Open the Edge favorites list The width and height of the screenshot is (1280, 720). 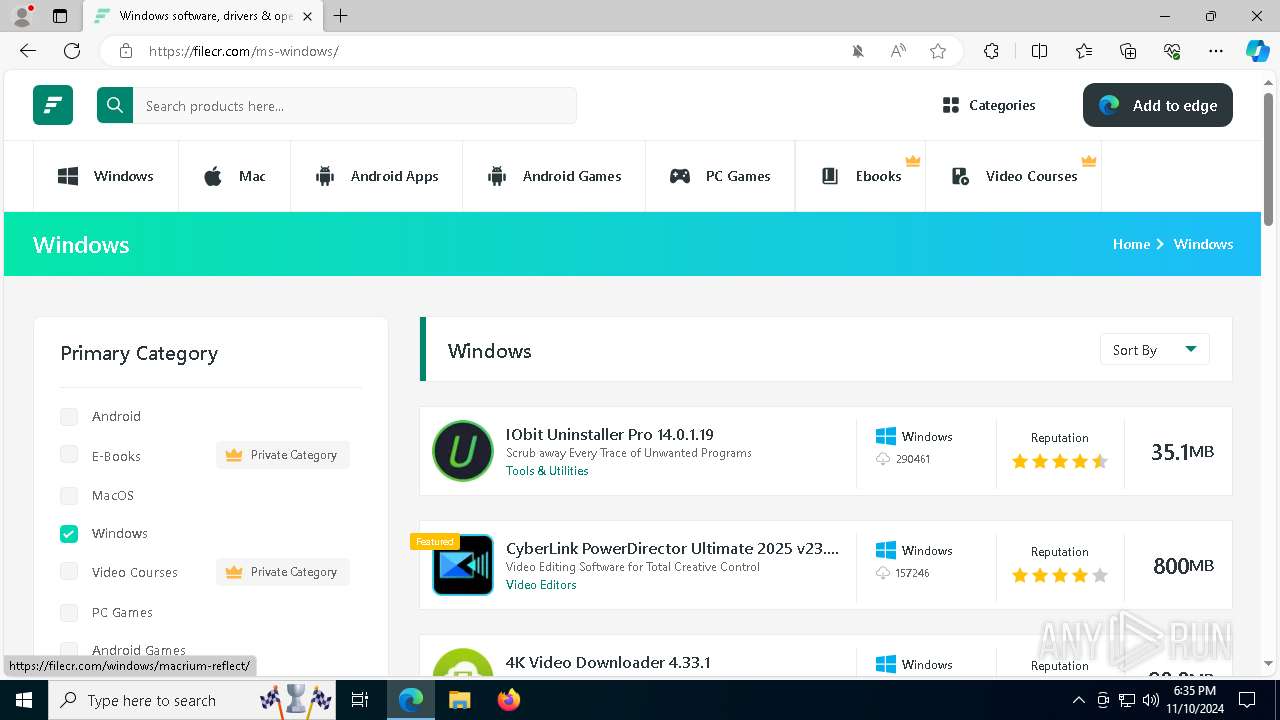(1084, 51)
